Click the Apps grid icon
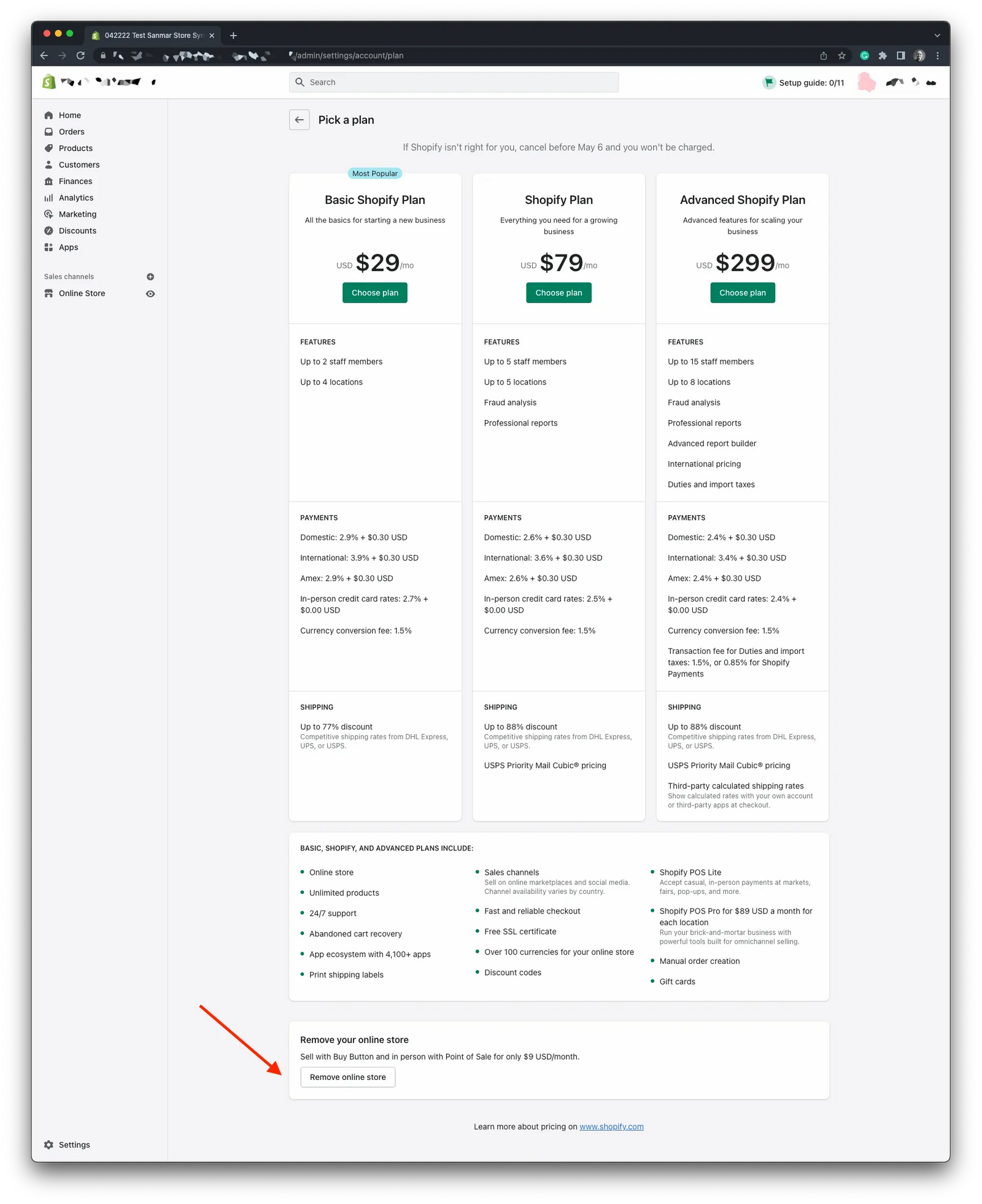The width and height of the screenshot is (982, 1204). point(48,247)
